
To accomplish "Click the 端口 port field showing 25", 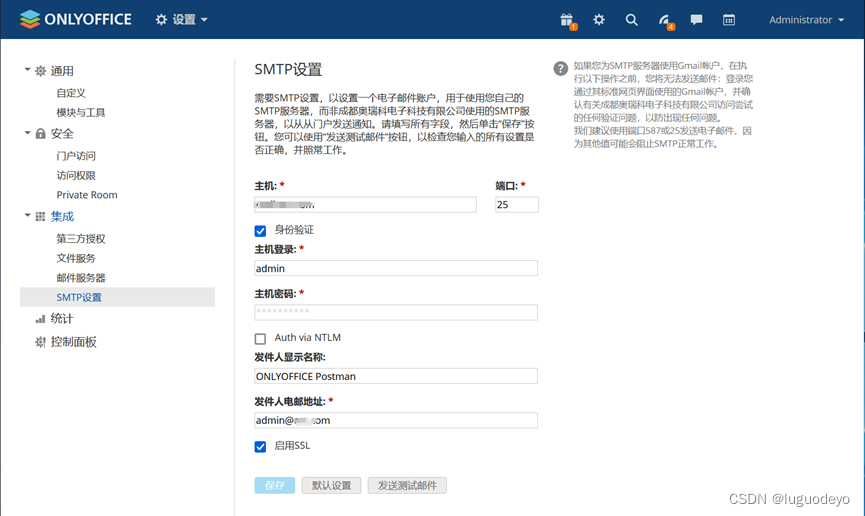I will pos(517,205).
